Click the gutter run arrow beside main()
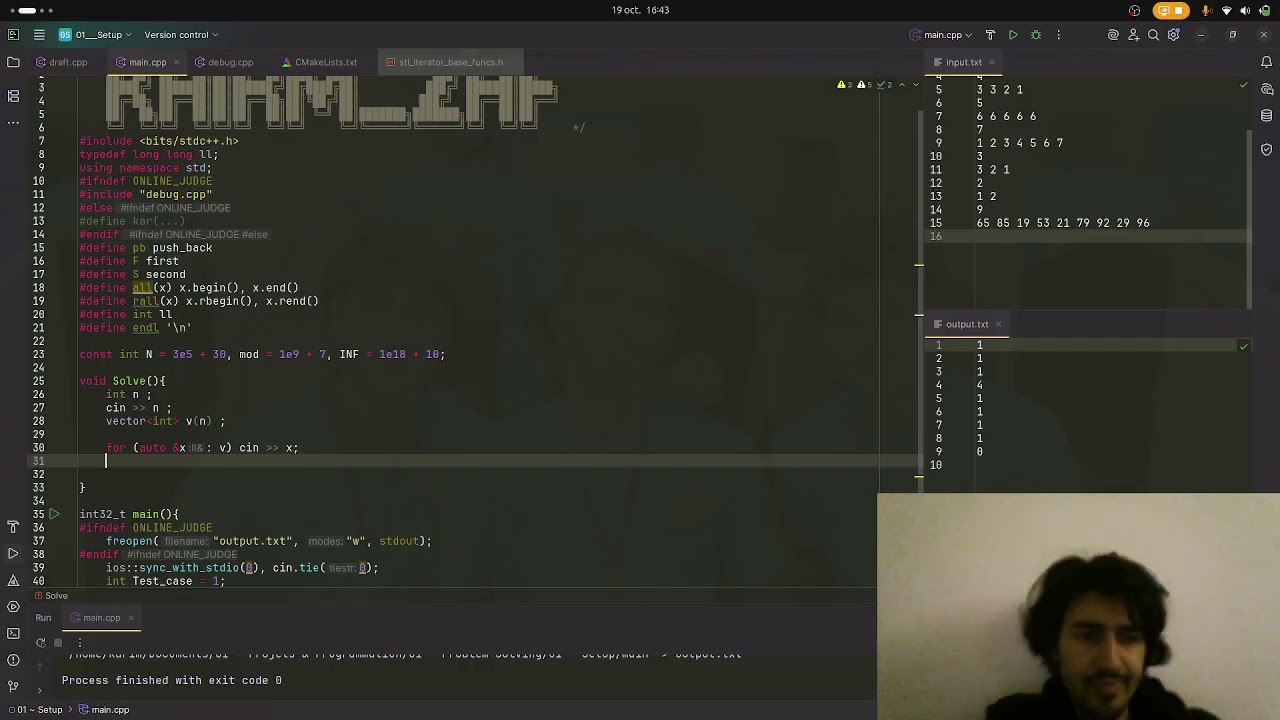The width and height of the screenshot is (1280, 720). click(x=54, y=514)
